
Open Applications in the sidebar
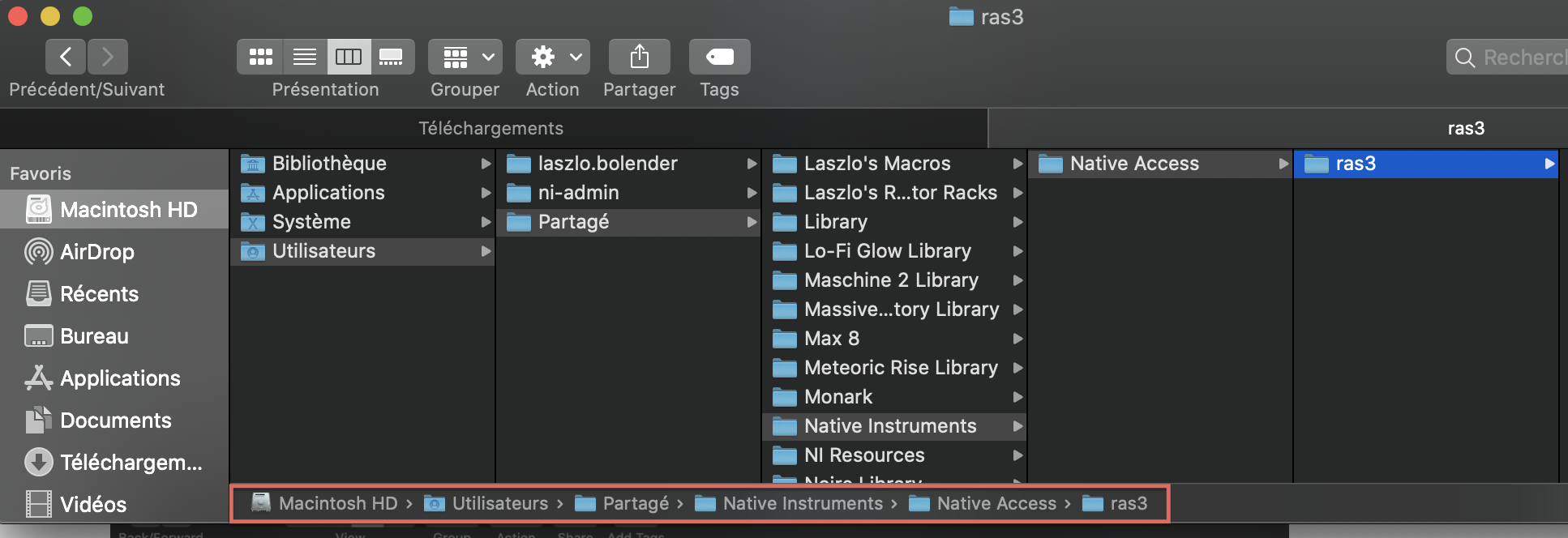point(114,378)
